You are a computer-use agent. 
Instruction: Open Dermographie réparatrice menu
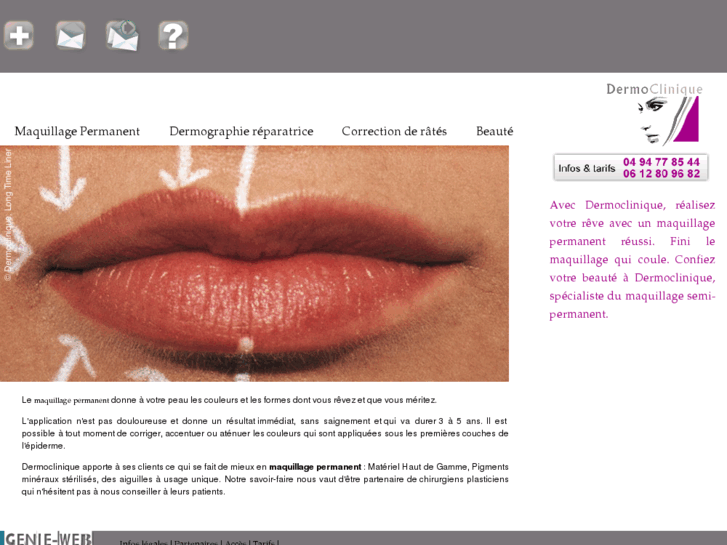coord(241,131)
